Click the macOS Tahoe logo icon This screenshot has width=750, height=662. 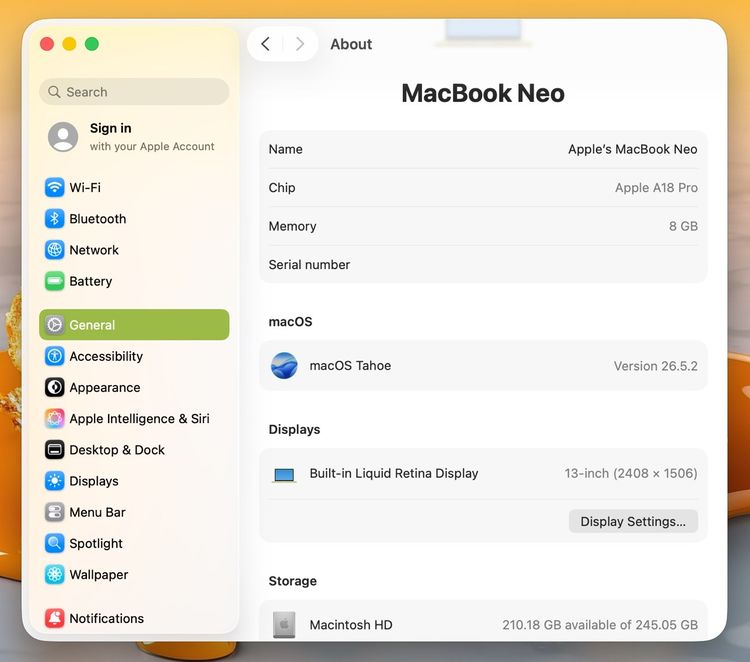pos(284,365)
